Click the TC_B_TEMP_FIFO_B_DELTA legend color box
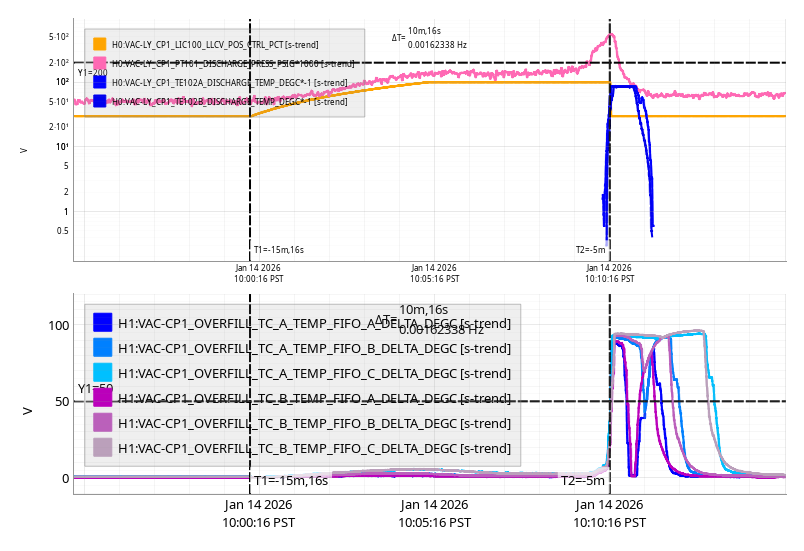 tap(102, 423)
